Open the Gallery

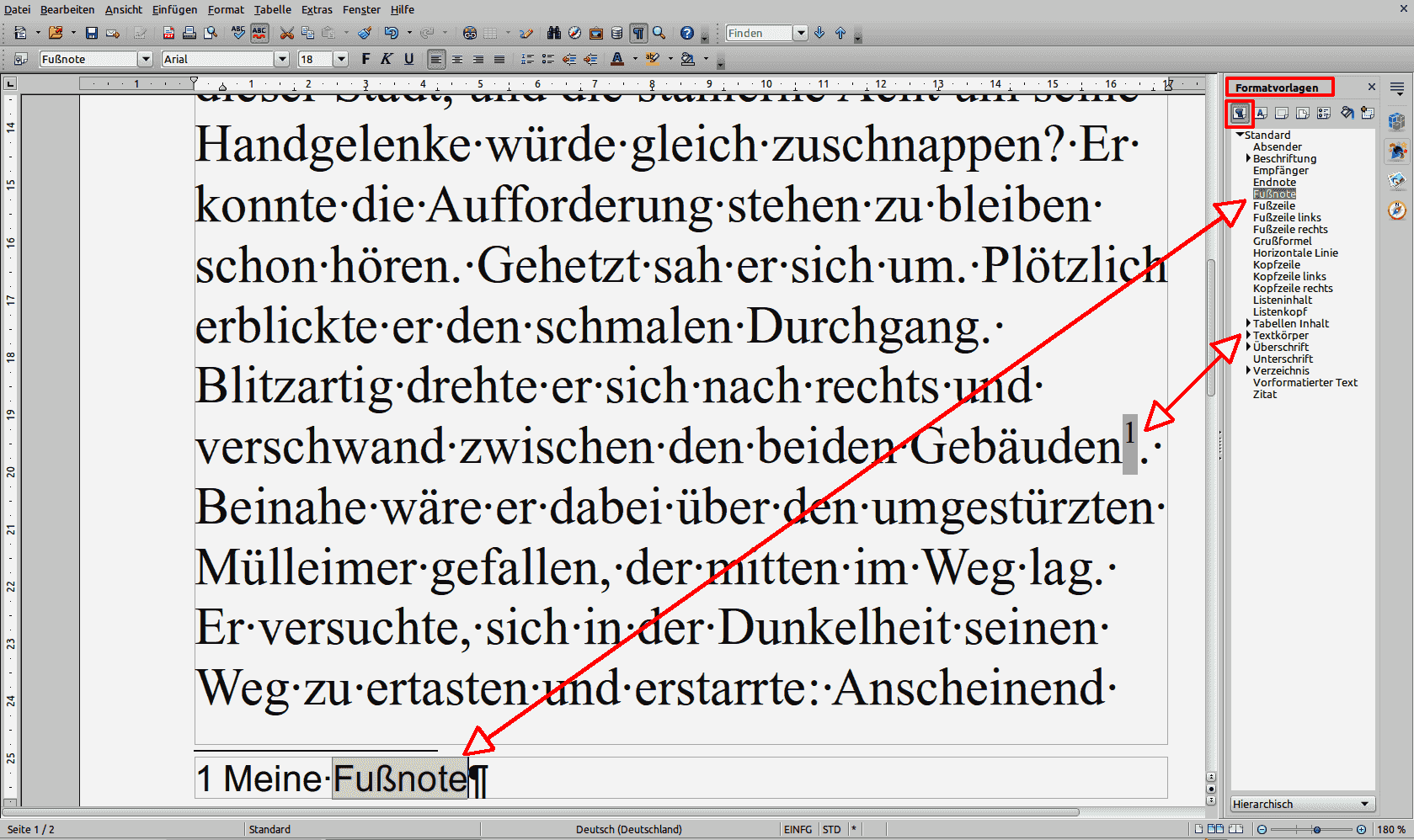click(x=596, y=33)
